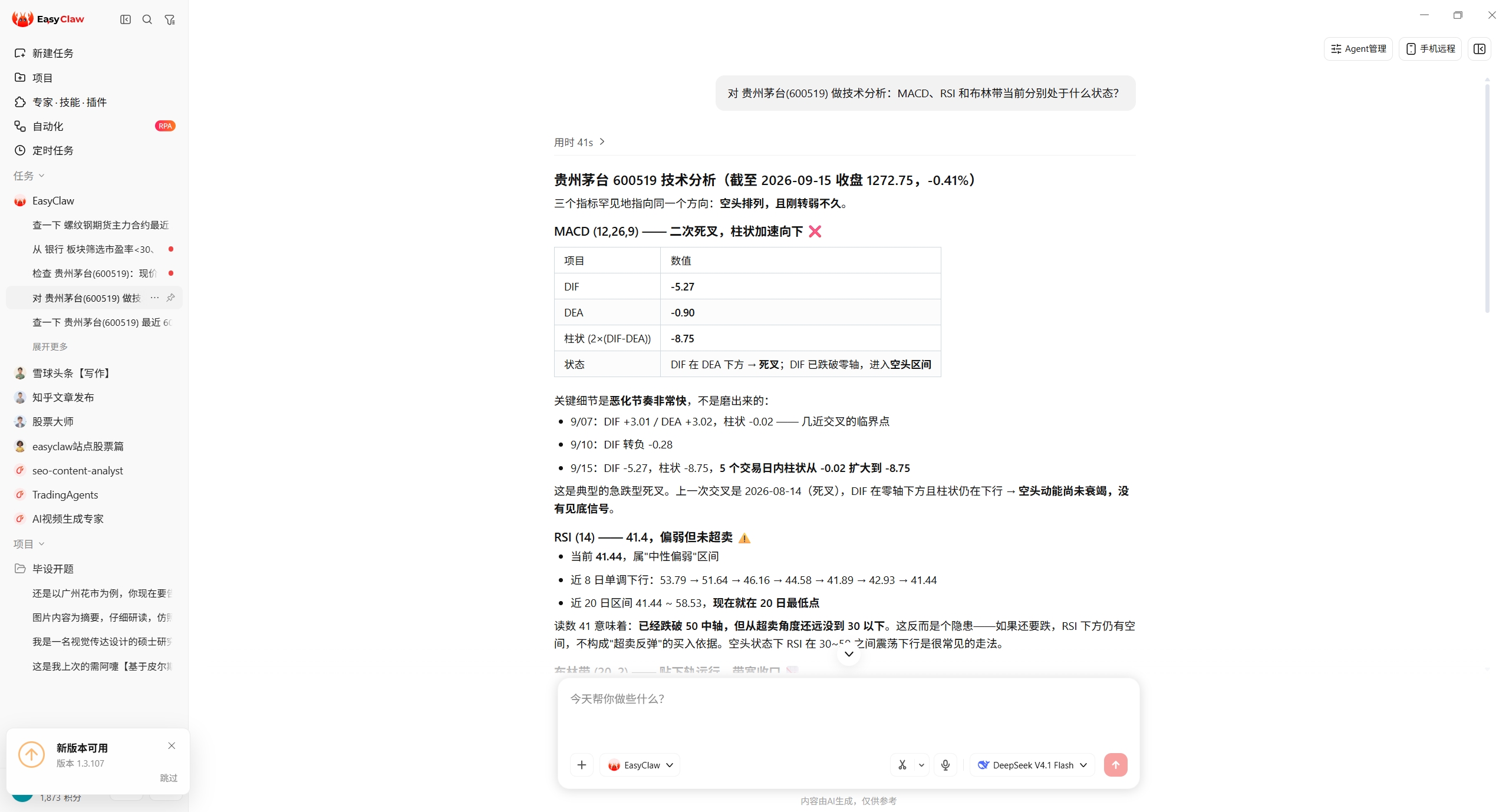Viewport: 1509px width, 812px height.
Task: Click the EasyClaw logo at top left
Action: [48, 19]
